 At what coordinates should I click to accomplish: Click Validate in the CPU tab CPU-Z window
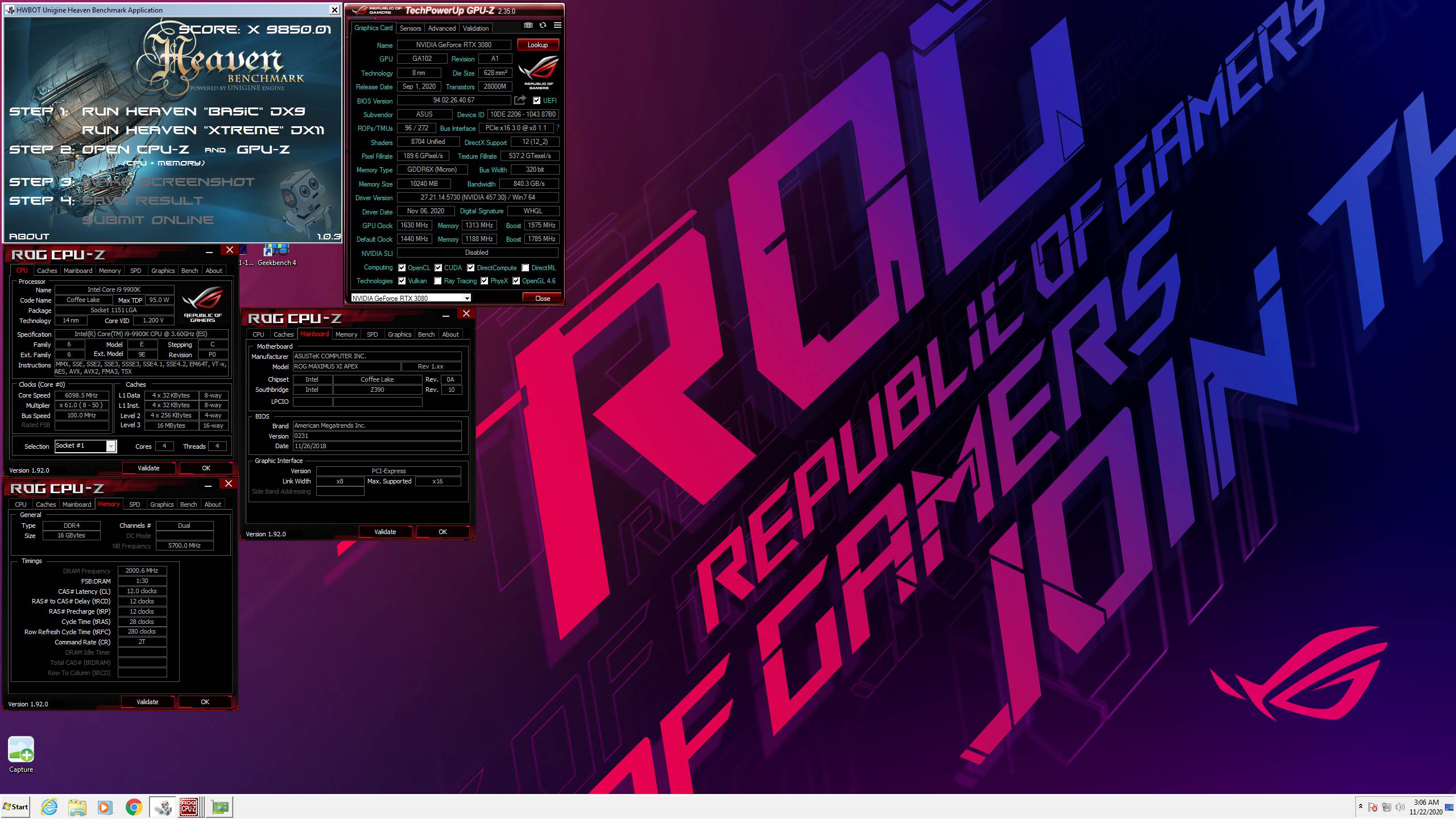pos(148,468)
